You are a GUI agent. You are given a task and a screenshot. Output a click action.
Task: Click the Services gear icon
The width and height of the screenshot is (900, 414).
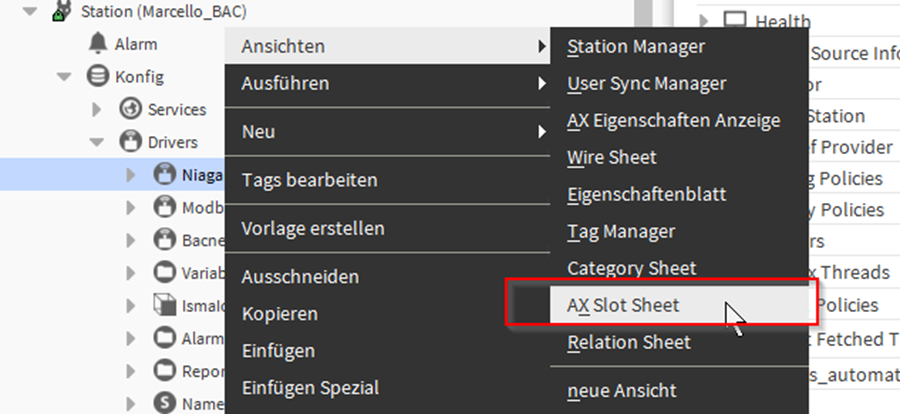point(130,109)
